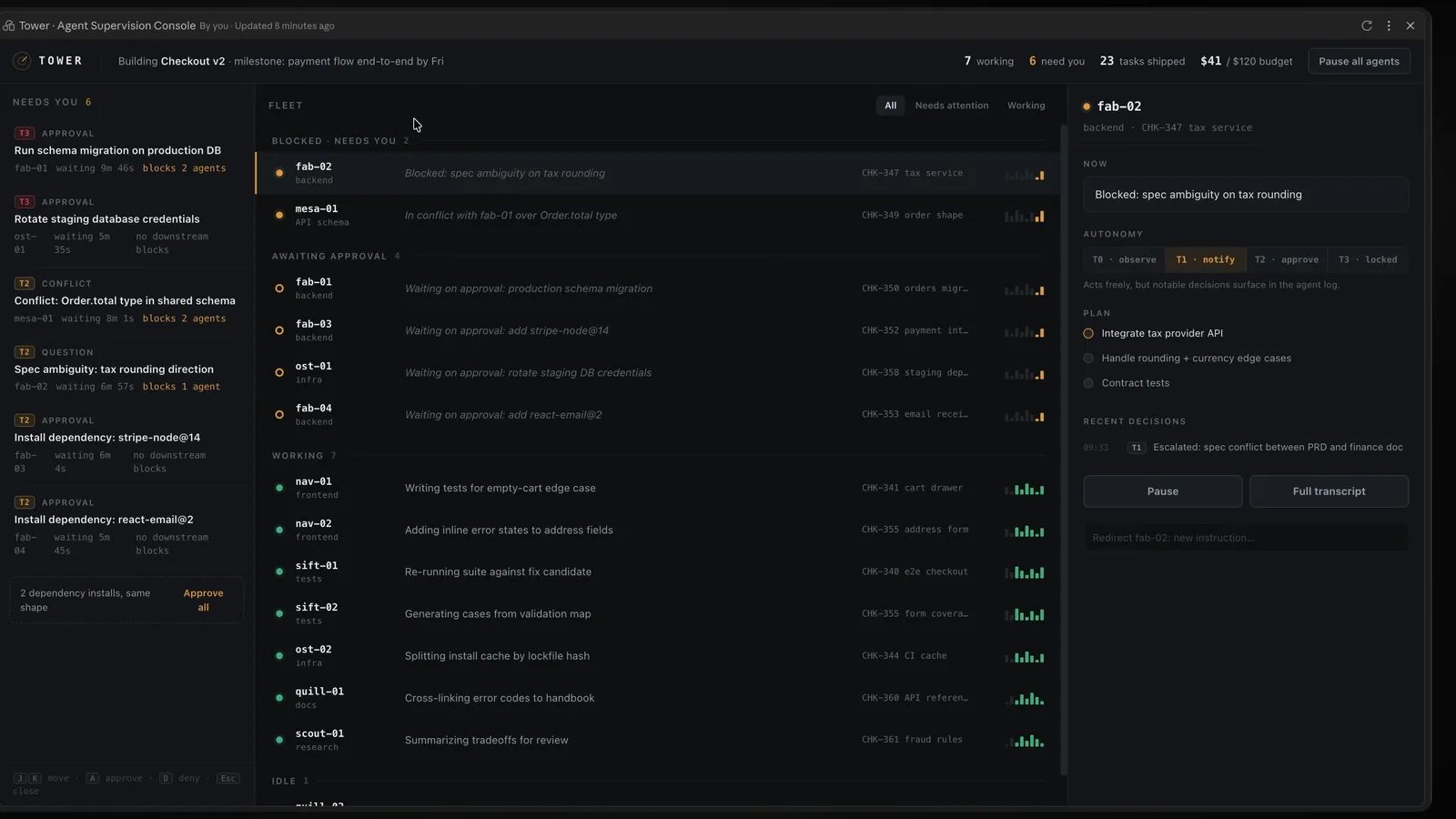Click scout-01 green working dot

point(279,740)
